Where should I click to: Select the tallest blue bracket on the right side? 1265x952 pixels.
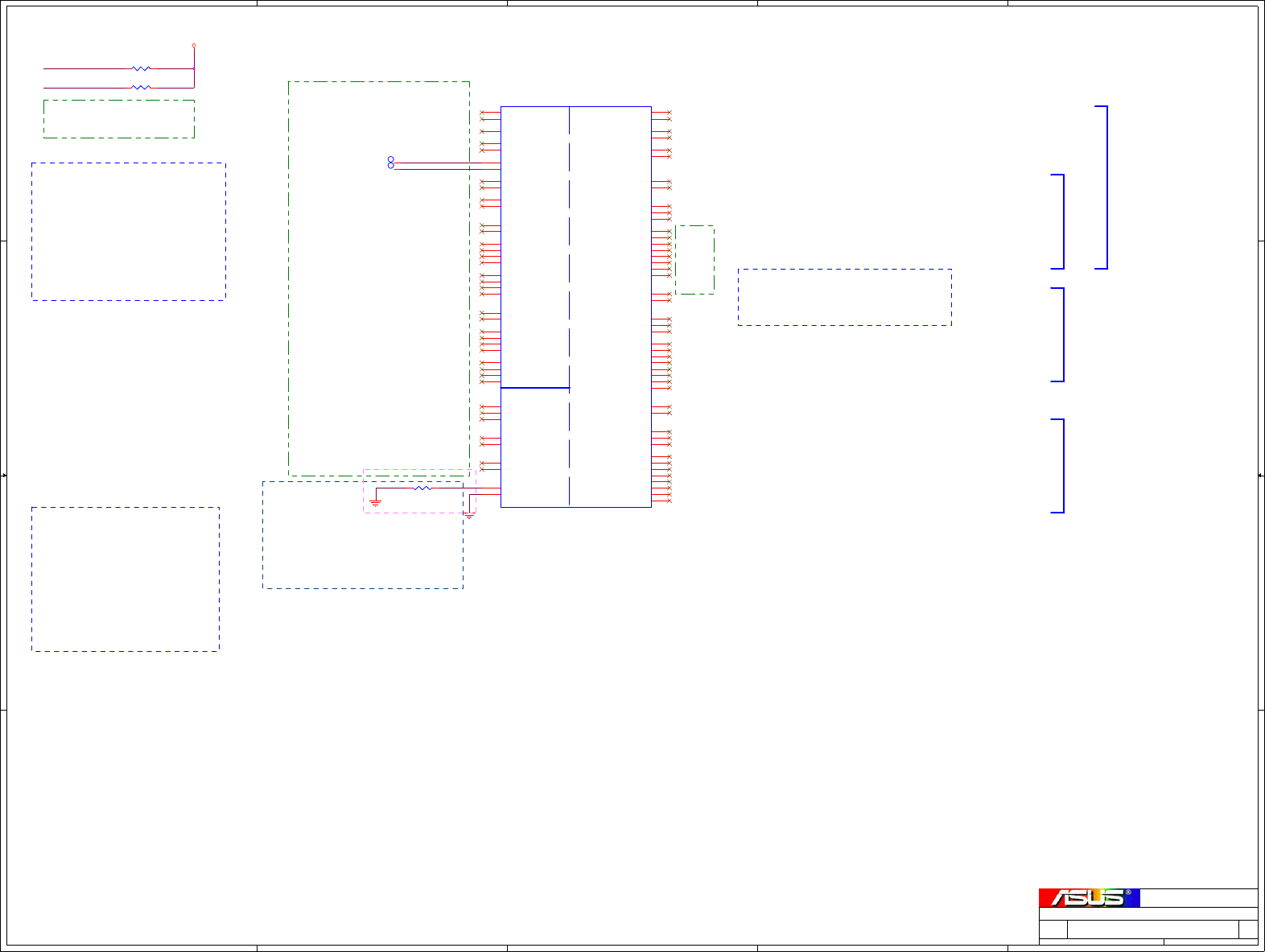pyautogui.click(x=1102, y=188)
